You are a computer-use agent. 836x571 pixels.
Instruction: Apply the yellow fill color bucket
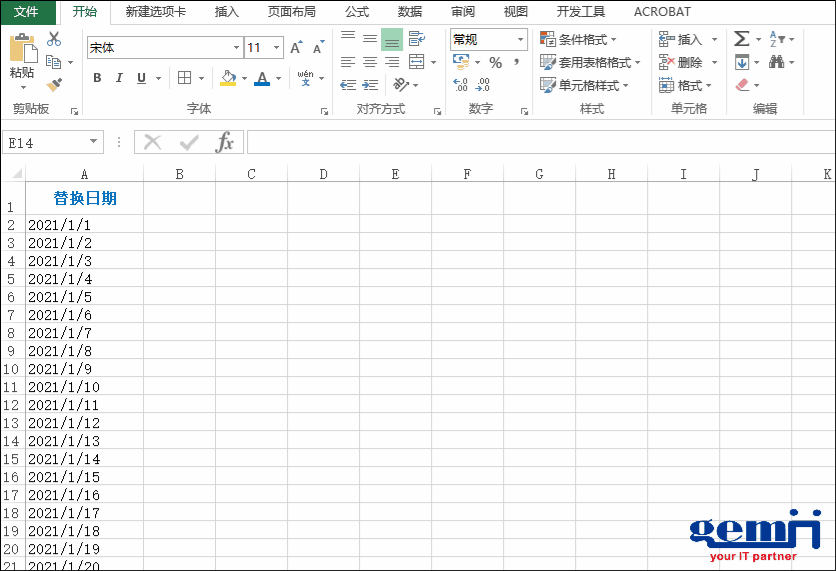click(x=227, y=78)
